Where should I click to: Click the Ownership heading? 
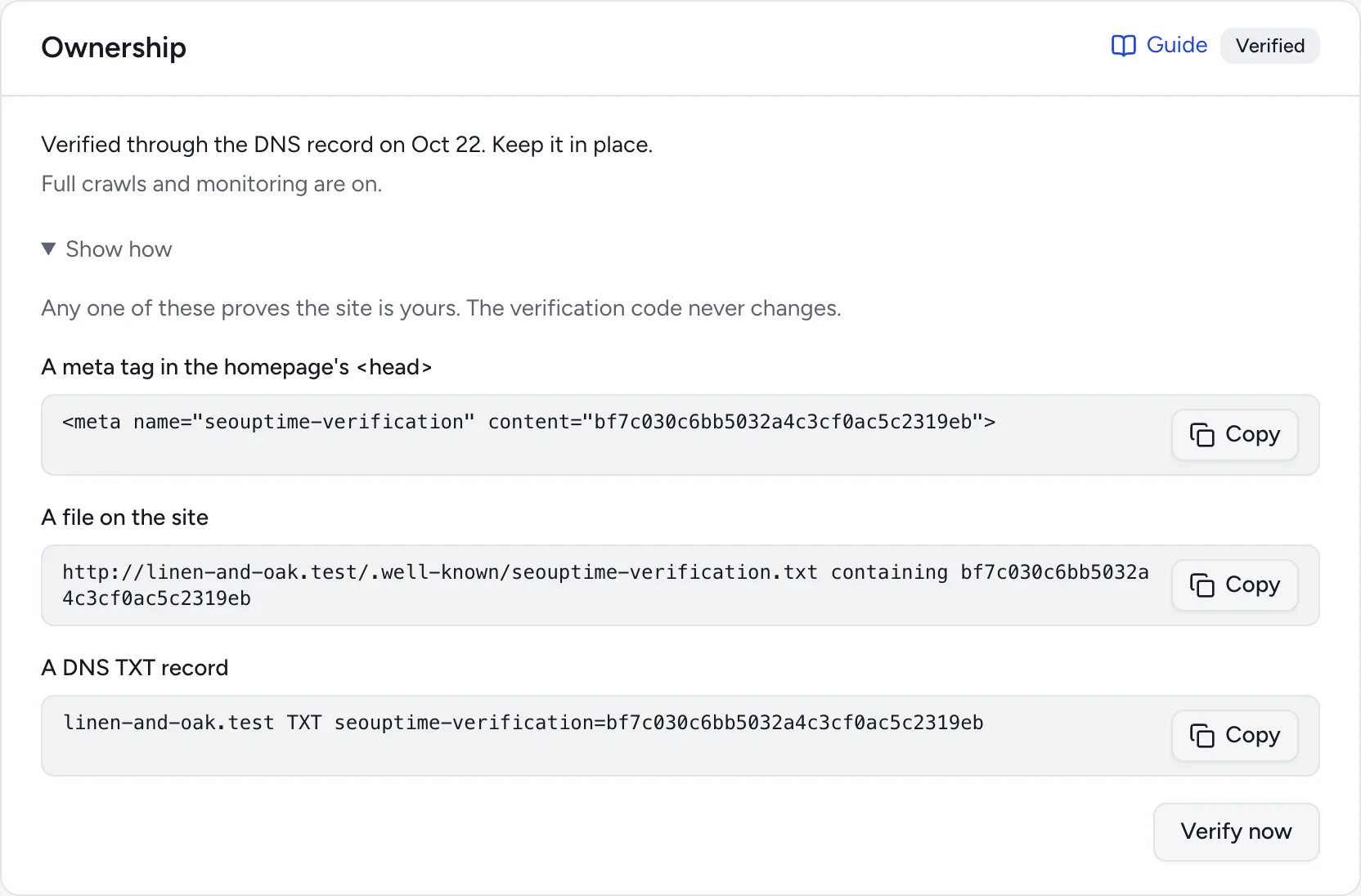(114, 47)
